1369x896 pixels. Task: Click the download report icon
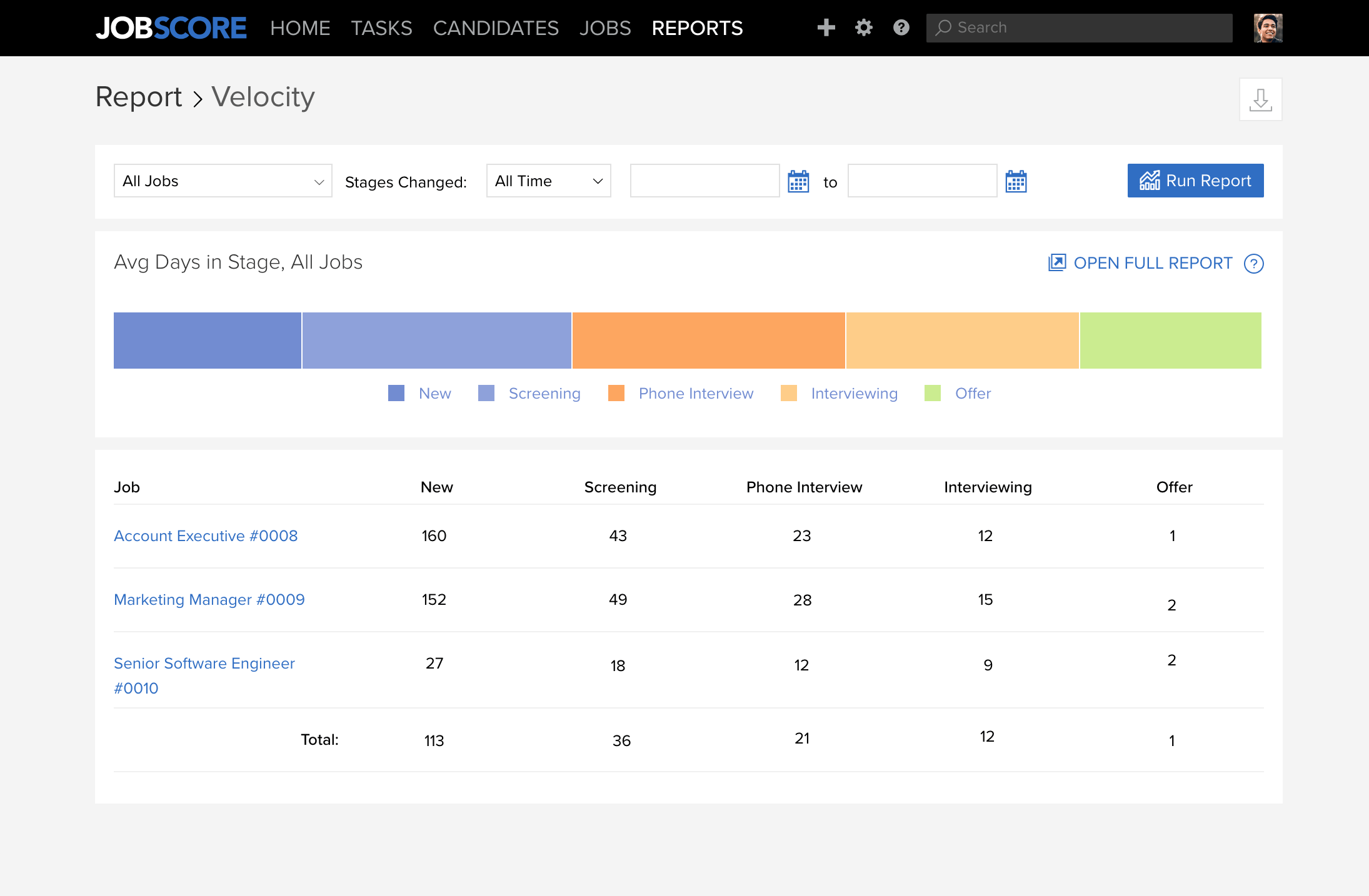pyautogui.click(x=1260, y=99)
